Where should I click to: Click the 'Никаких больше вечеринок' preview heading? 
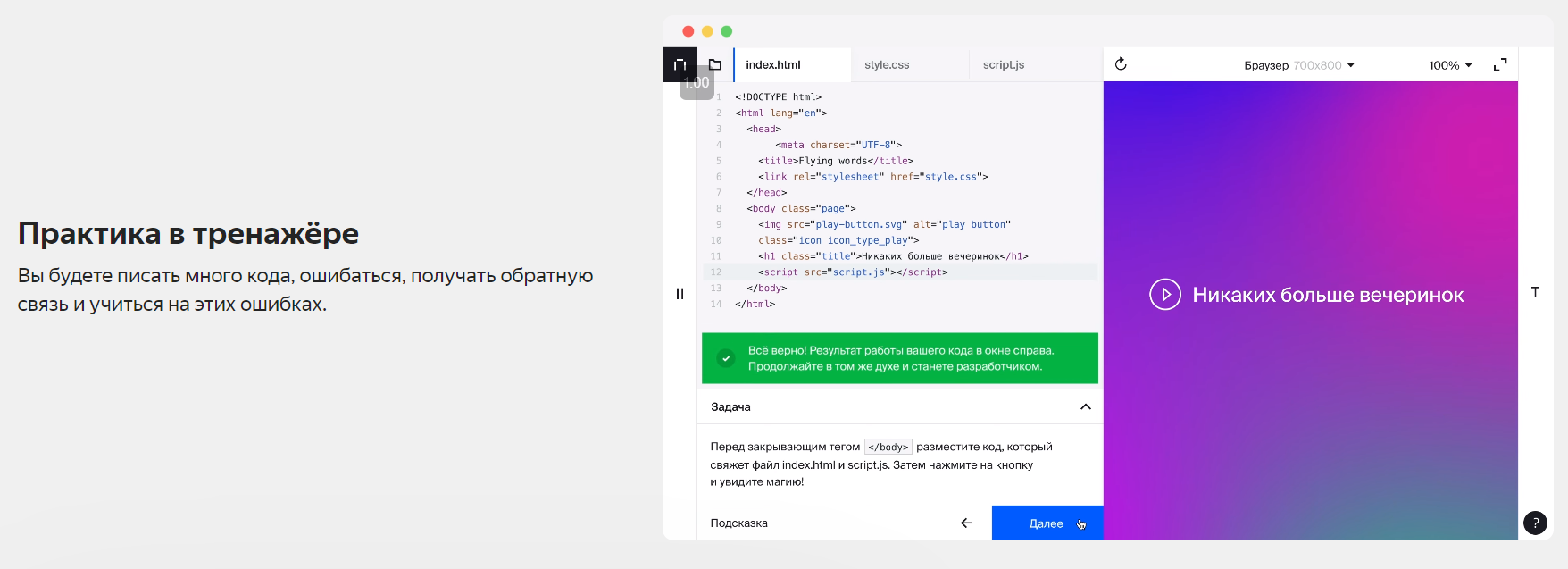(1328, 295)
